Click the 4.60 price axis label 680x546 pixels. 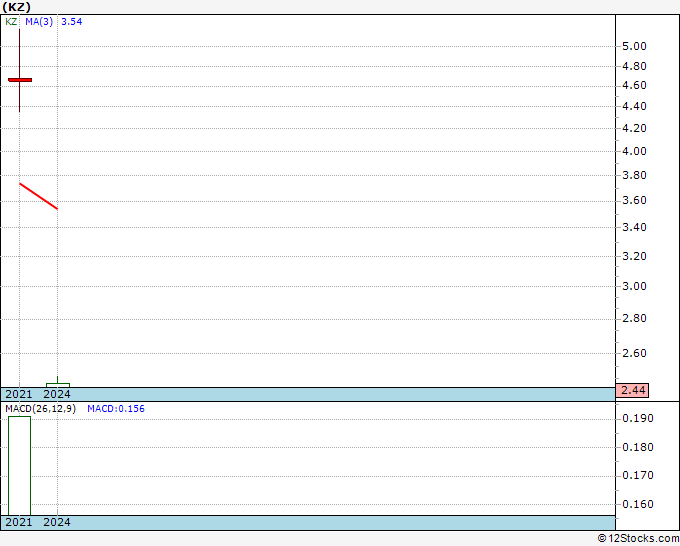point(634,85)
